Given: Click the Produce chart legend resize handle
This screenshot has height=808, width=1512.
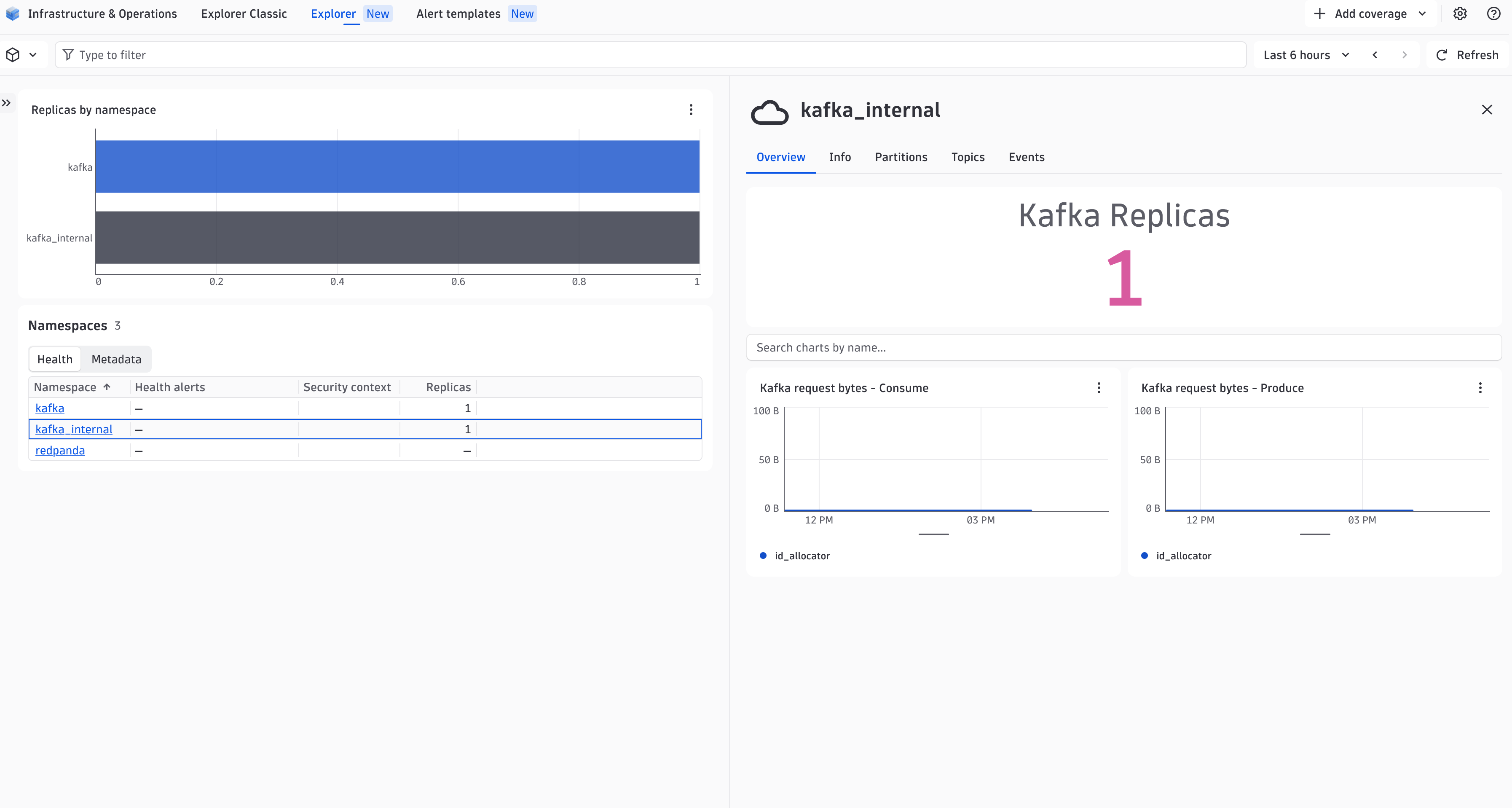Looking at the screenshot, I should (1315, 534).
